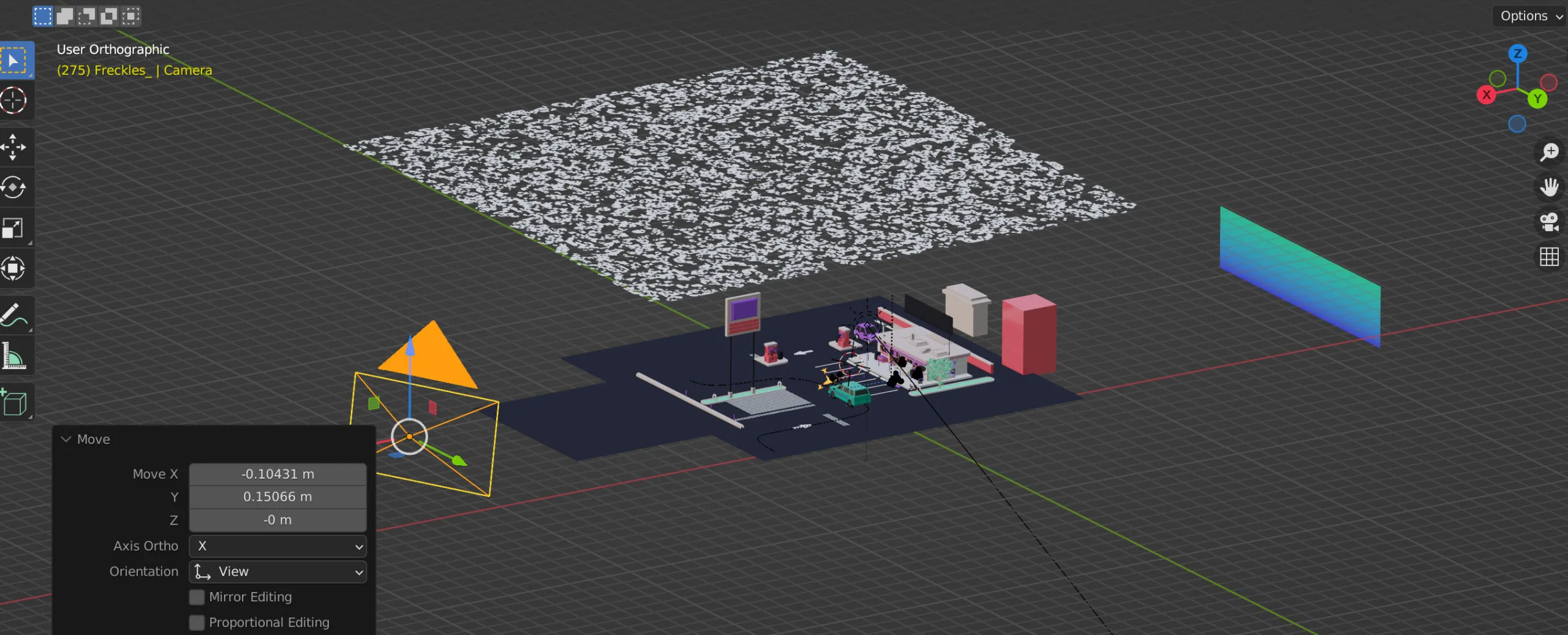Enable Proportional Editing checkbox

[x=197, y=623]
